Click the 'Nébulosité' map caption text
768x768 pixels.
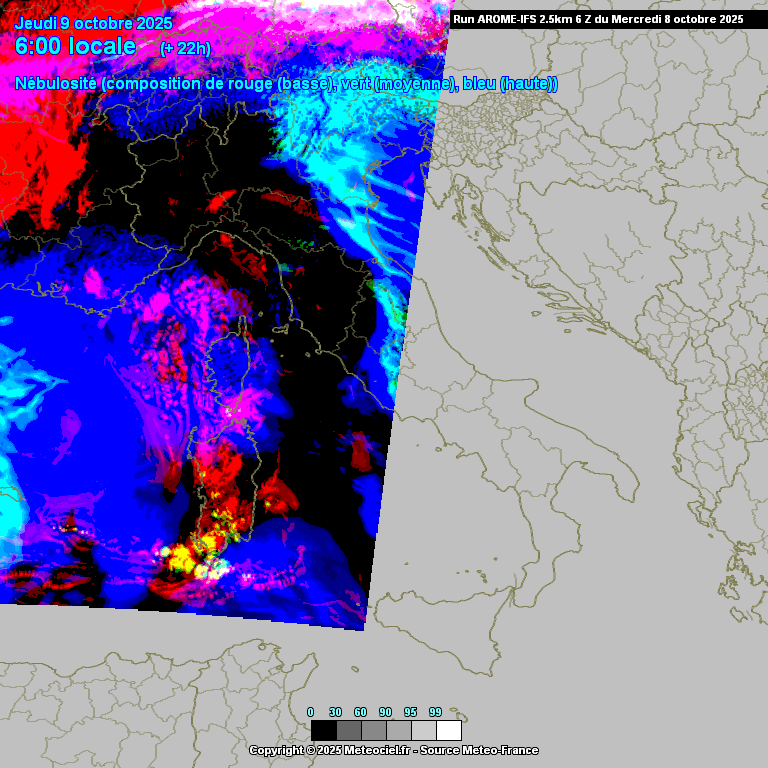click(56, 84)
